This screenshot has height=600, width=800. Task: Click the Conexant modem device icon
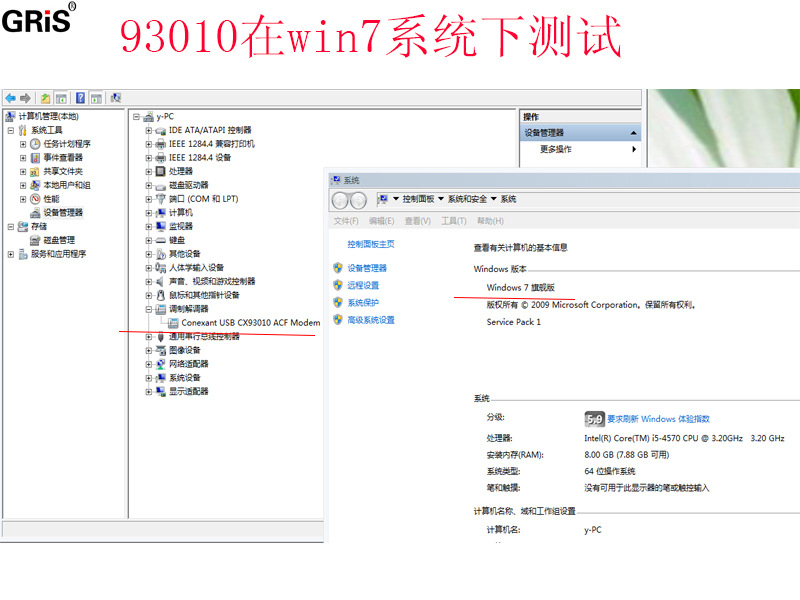coord(173,323)
